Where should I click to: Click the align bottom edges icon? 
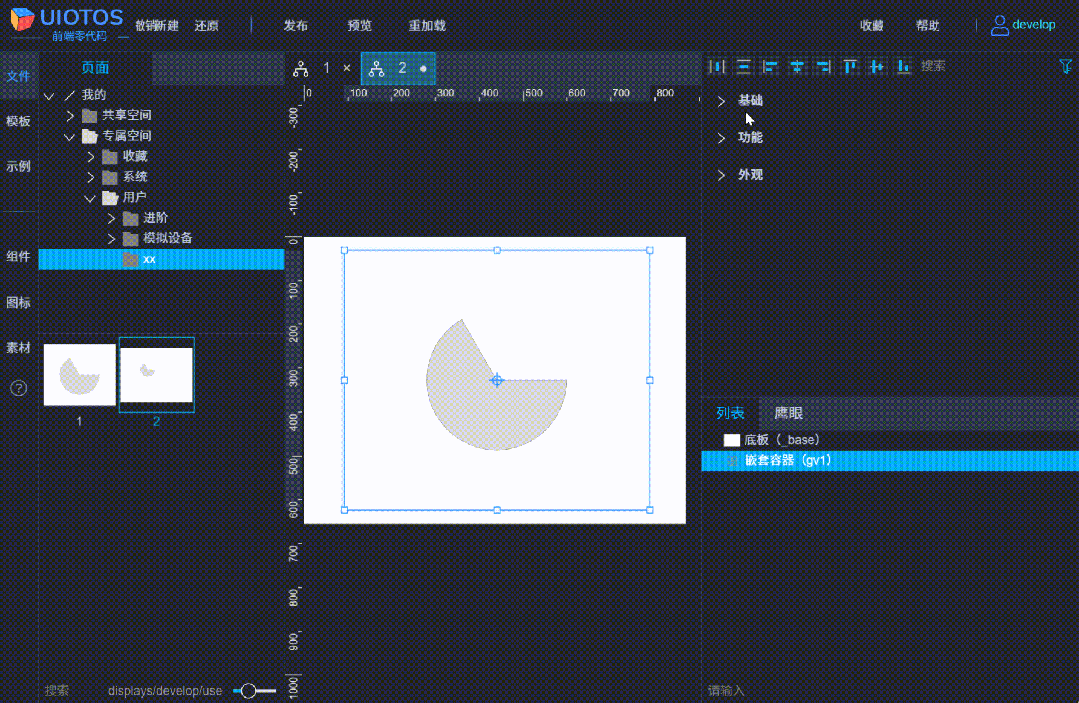pyautogui.click(x=904, y=67)
